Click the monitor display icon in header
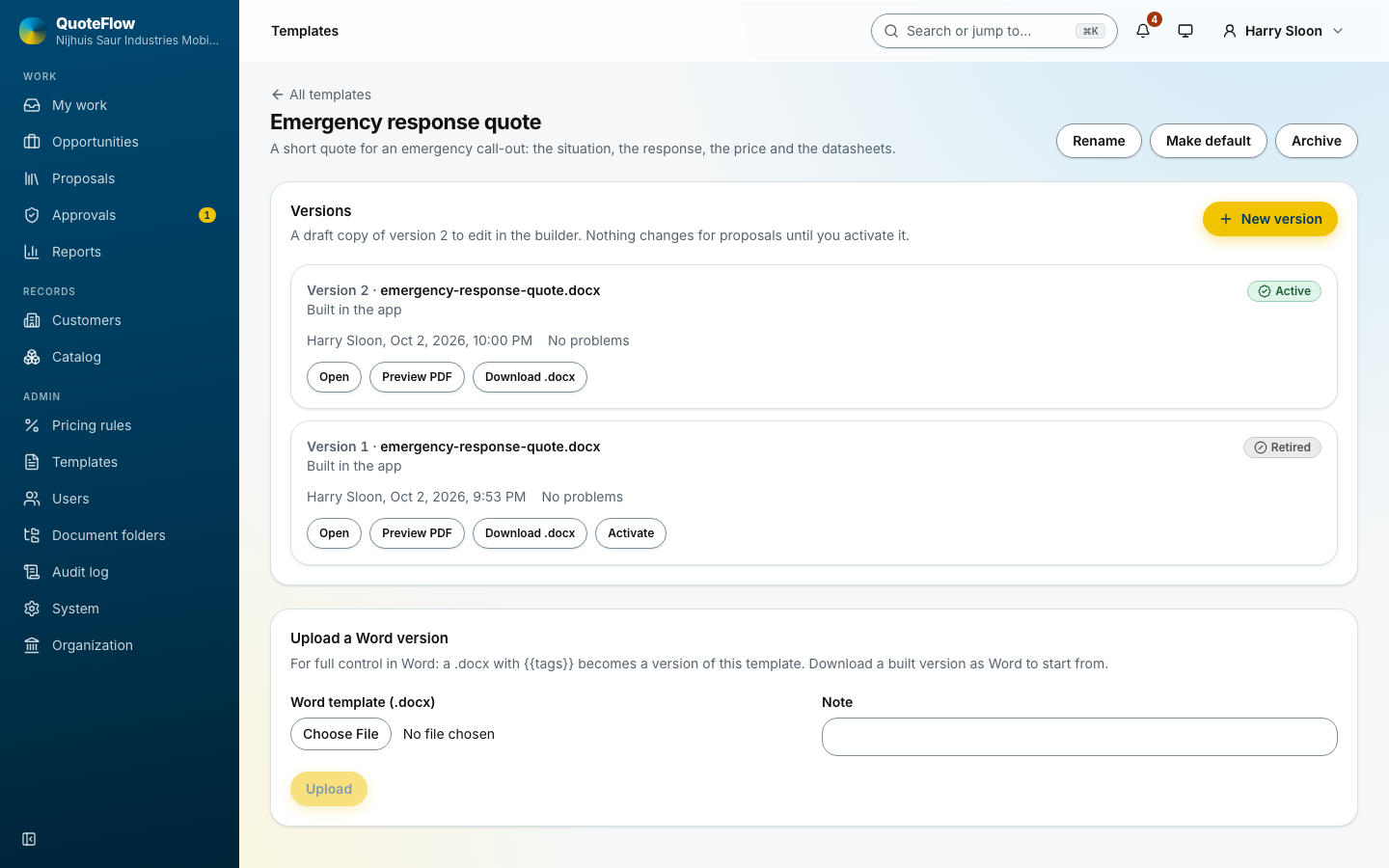The width and height of the screenshot is (1389, 868). [x=1185, y=31]
